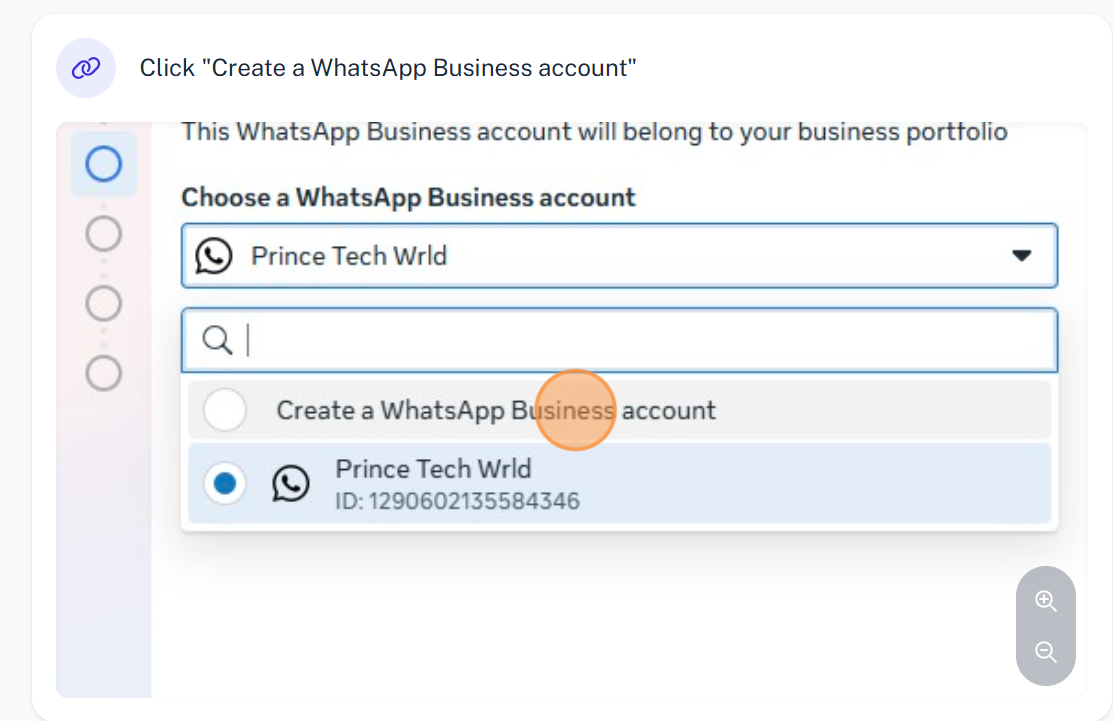Viewport: 1113px width, 721px height.
Task: Click the step title text at top
Action: coord(388,68)
